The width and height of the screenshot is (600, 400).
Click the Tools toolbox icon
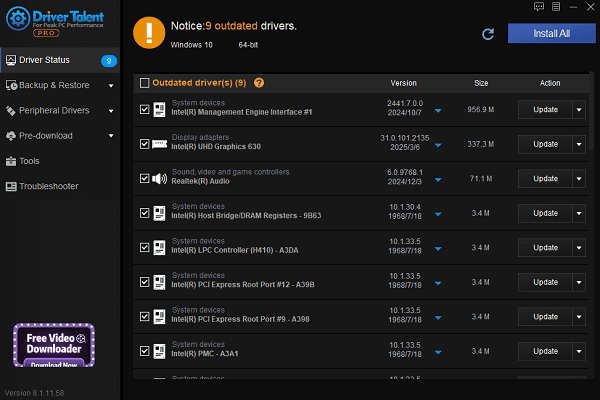click(11, 161)
